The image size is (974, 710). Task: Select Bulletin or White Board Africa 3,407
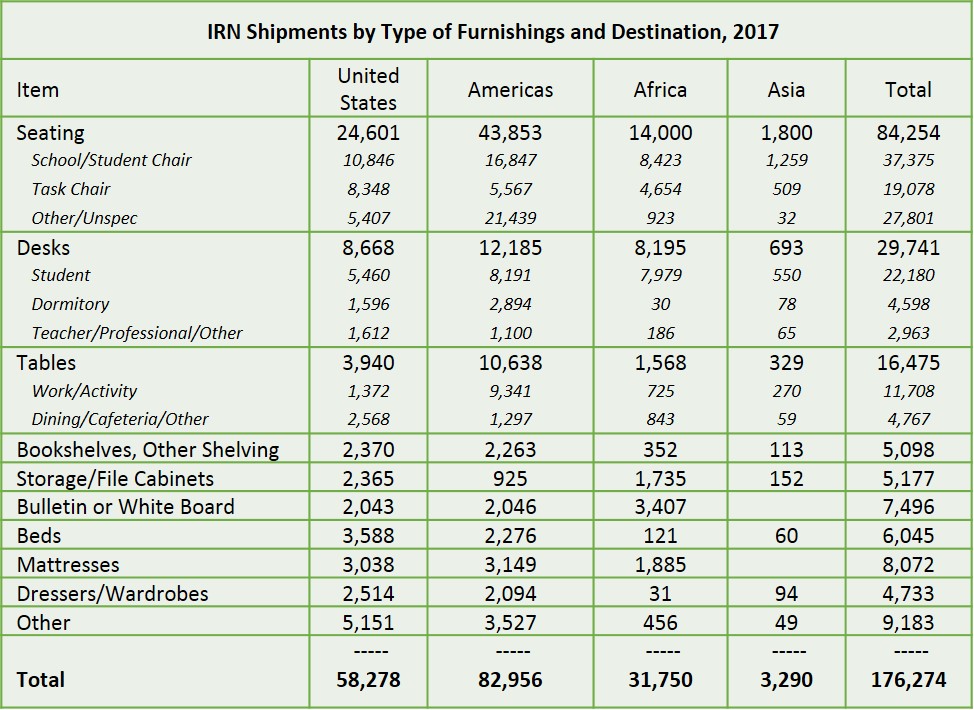tap(660, 507)
